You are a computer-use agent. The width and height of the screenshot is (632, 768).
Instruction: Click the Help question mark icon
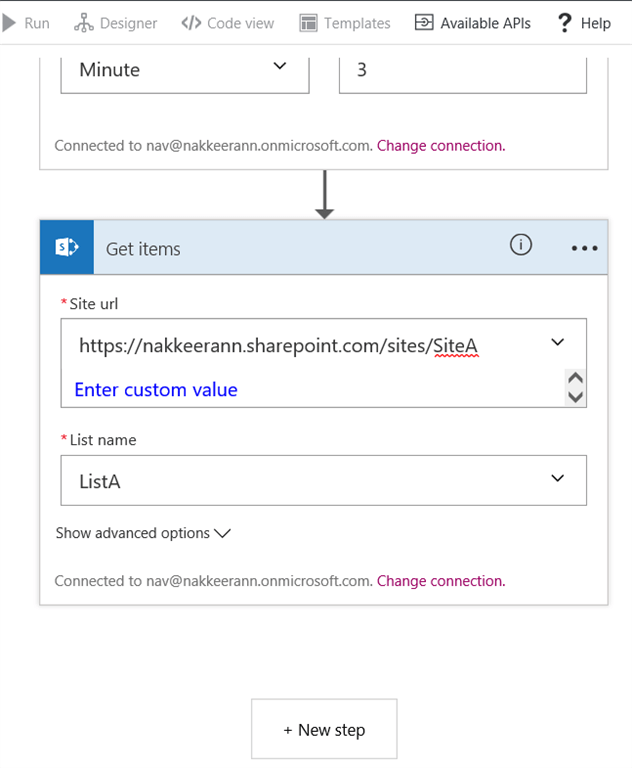pyautogui.click(x=565, y=22)
